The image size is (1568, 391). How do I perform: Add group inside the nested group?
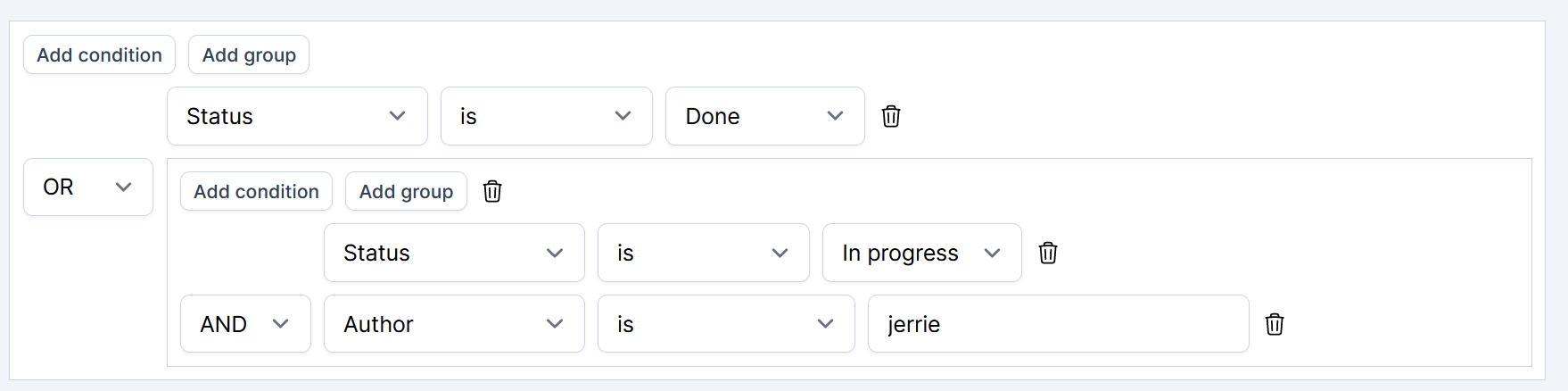click(x=406, y=191)
